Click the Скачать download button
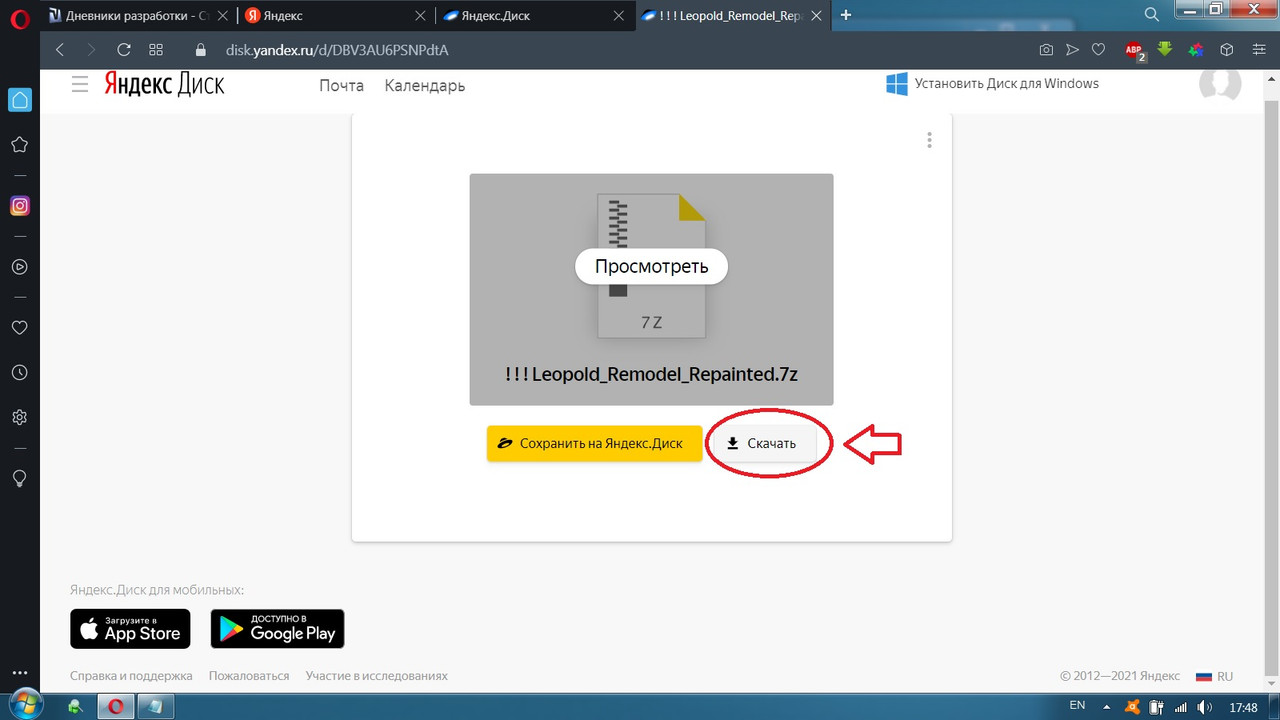Viewport: 1280px width, 720px height. (x=762, y=443)
